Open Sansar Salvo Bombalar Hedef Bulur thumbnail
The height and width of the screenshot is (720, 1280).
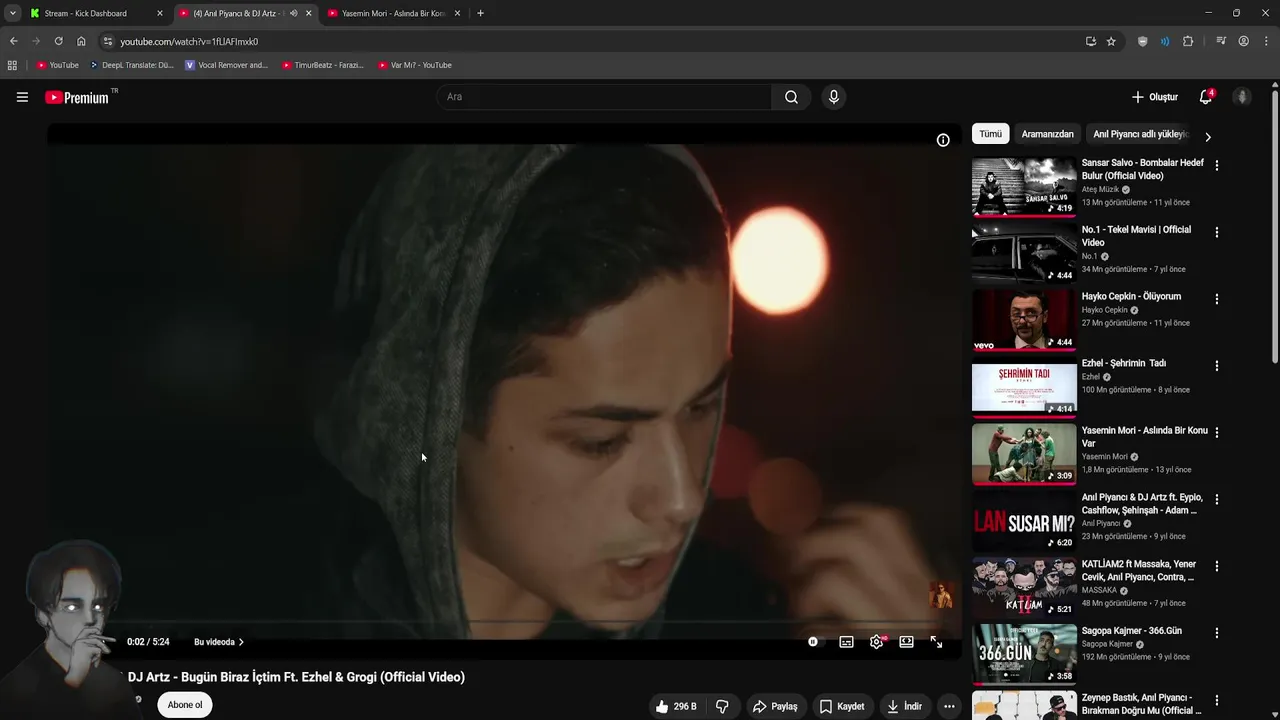[x=1024, y=186]
